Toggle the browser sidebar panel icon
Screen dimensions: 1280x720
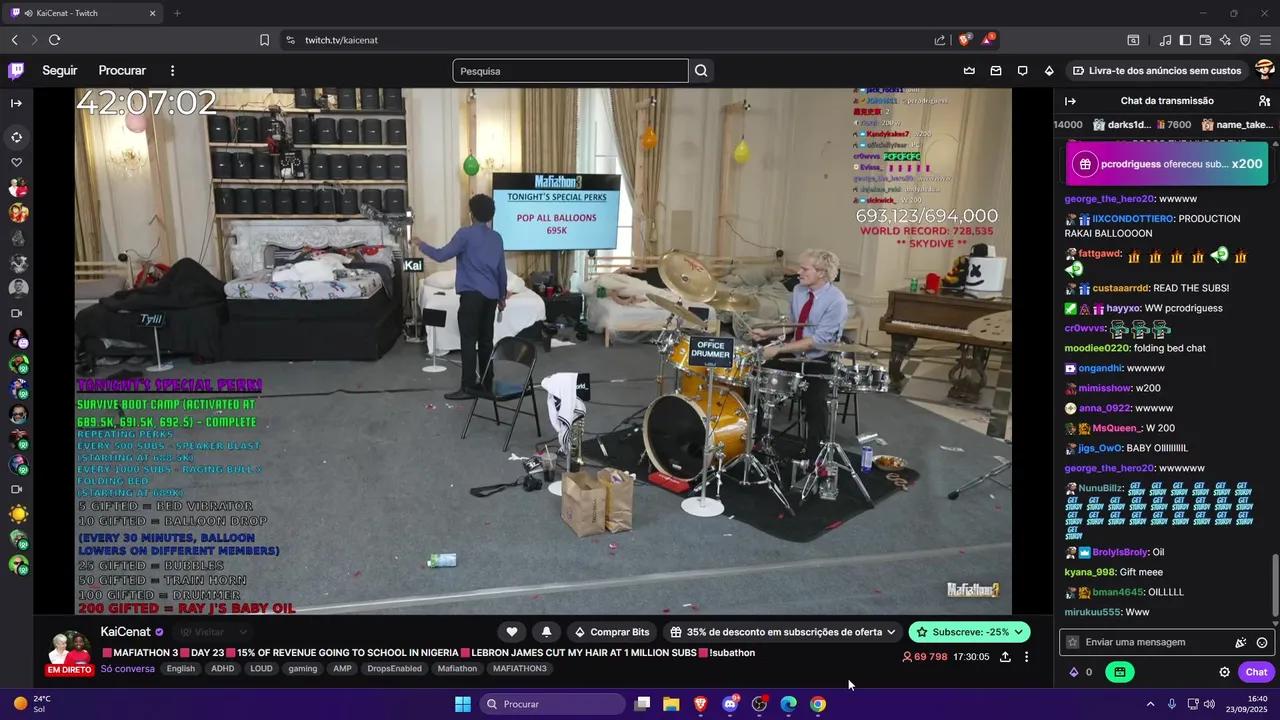pyautogui.click(x=1185, y=40)
